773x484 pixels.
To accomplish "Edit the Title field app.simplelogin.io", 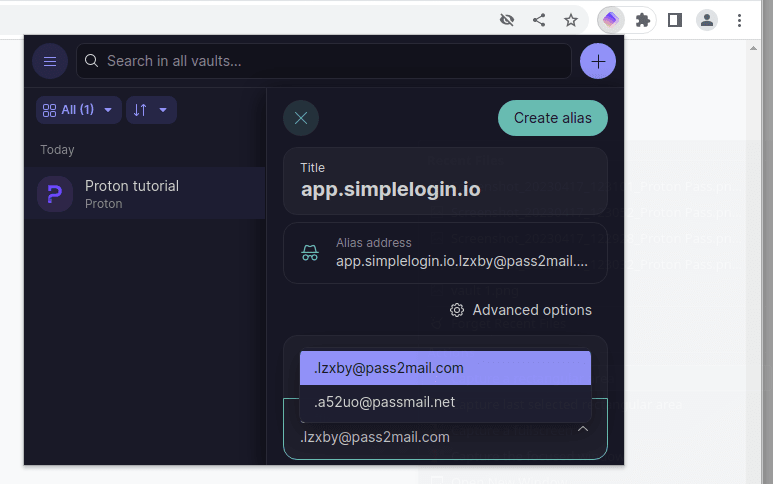I will point(445,181).
